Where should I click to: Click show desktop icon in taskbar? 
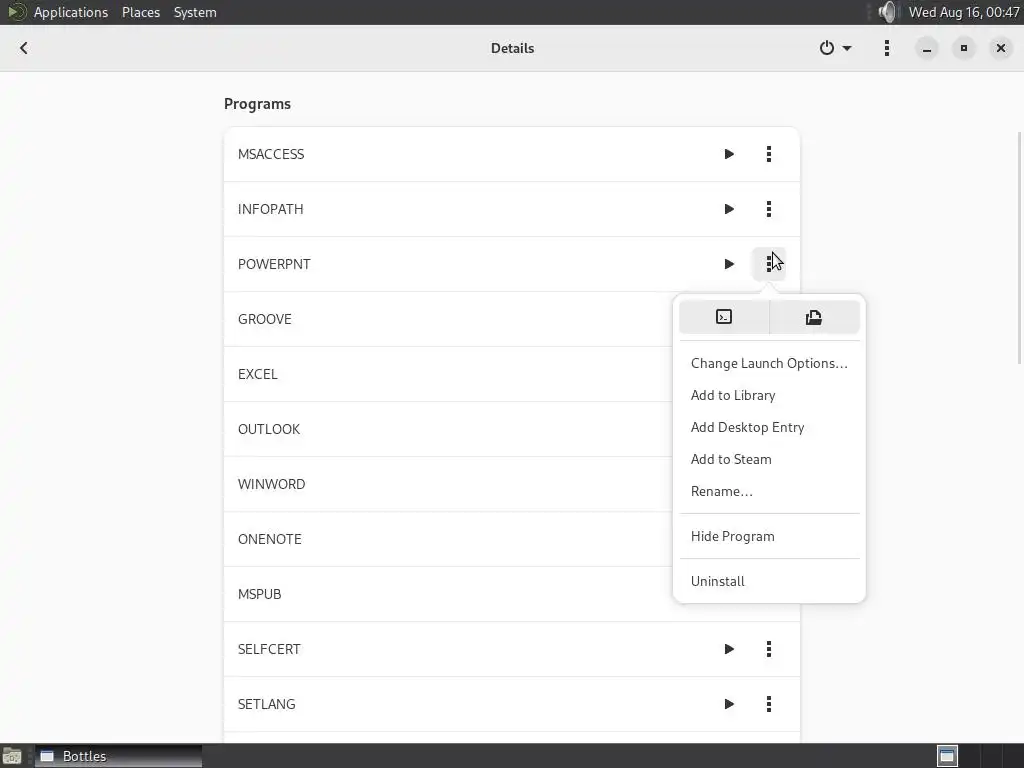12,757
